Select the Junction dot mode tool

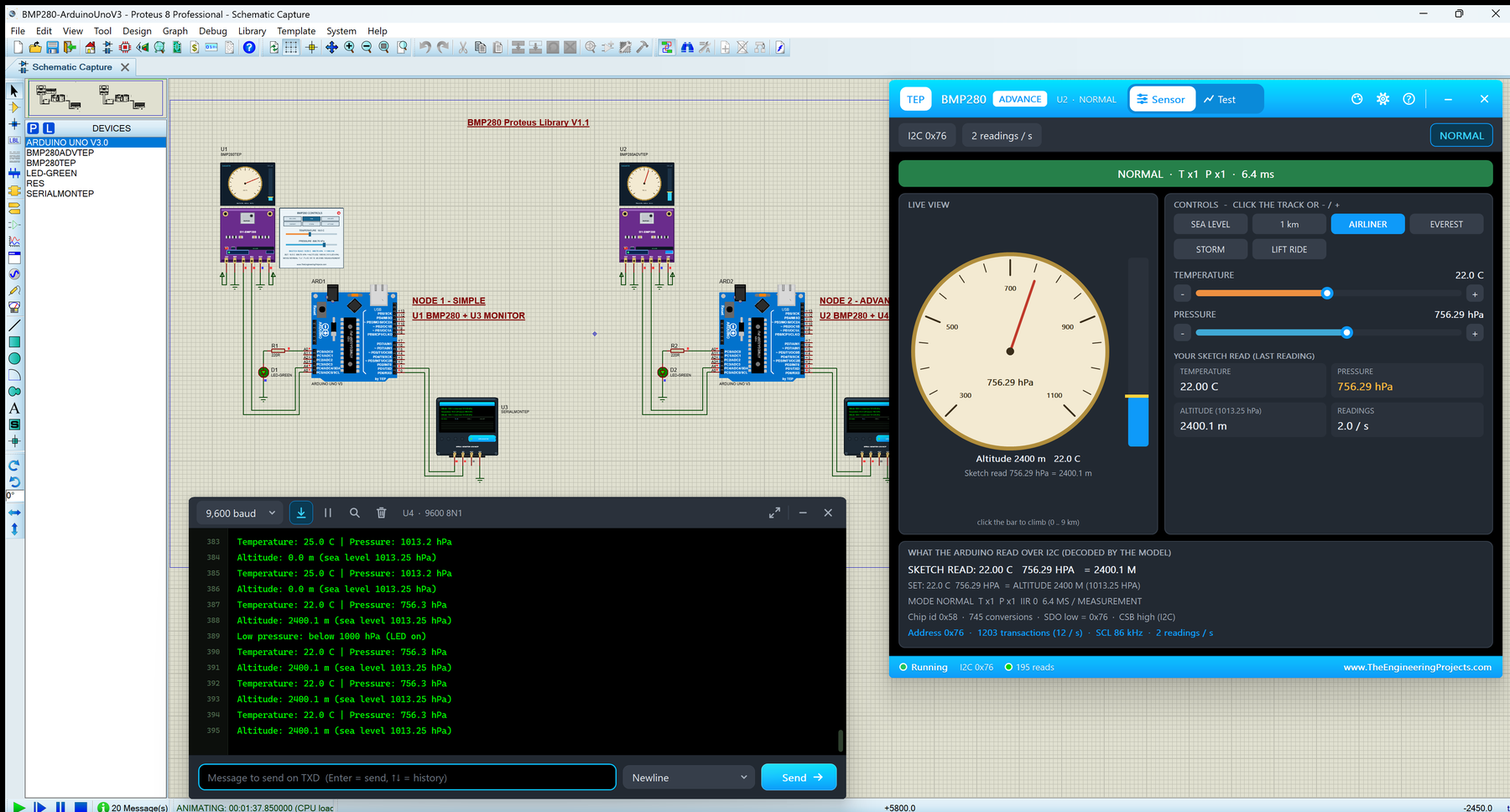click(14, 124)
